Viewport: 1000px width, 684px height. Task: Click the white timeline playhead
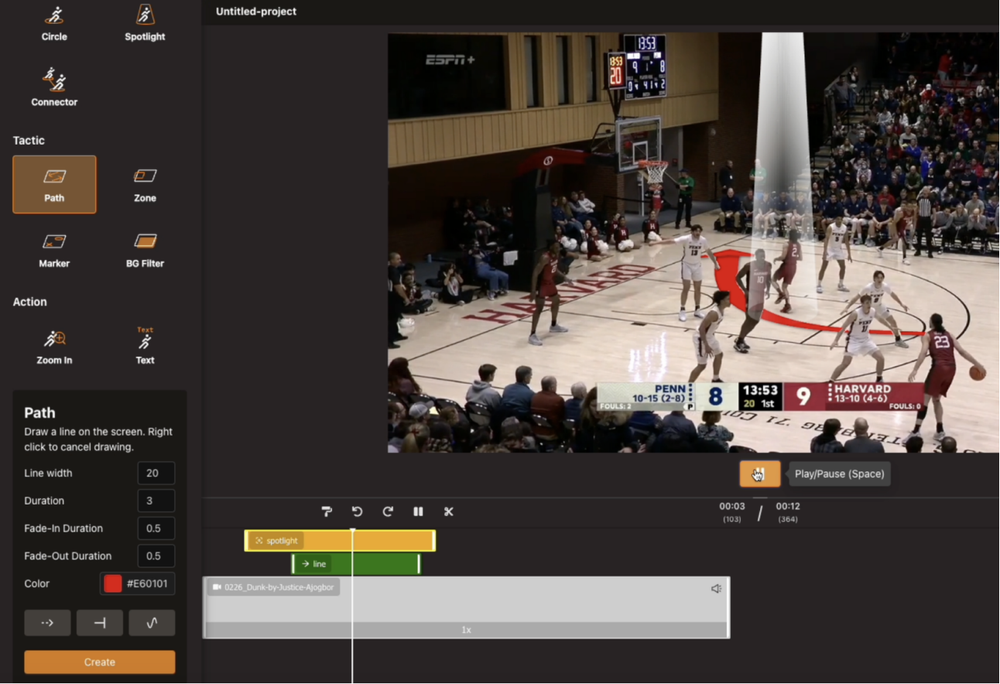(x=352, y=606)
